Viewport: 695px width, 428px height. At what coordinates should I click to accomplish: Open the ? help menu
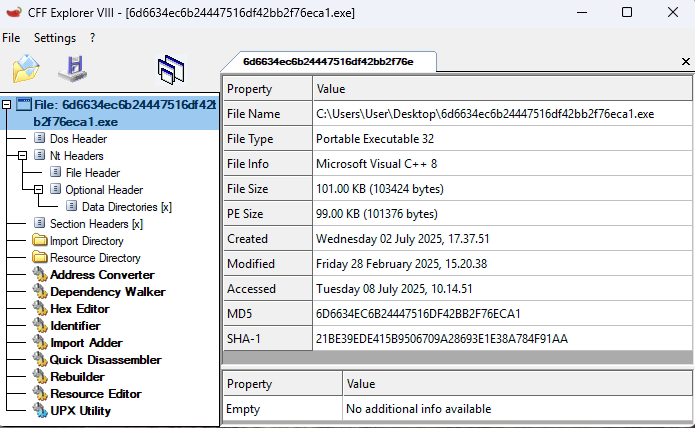(92, 38)
